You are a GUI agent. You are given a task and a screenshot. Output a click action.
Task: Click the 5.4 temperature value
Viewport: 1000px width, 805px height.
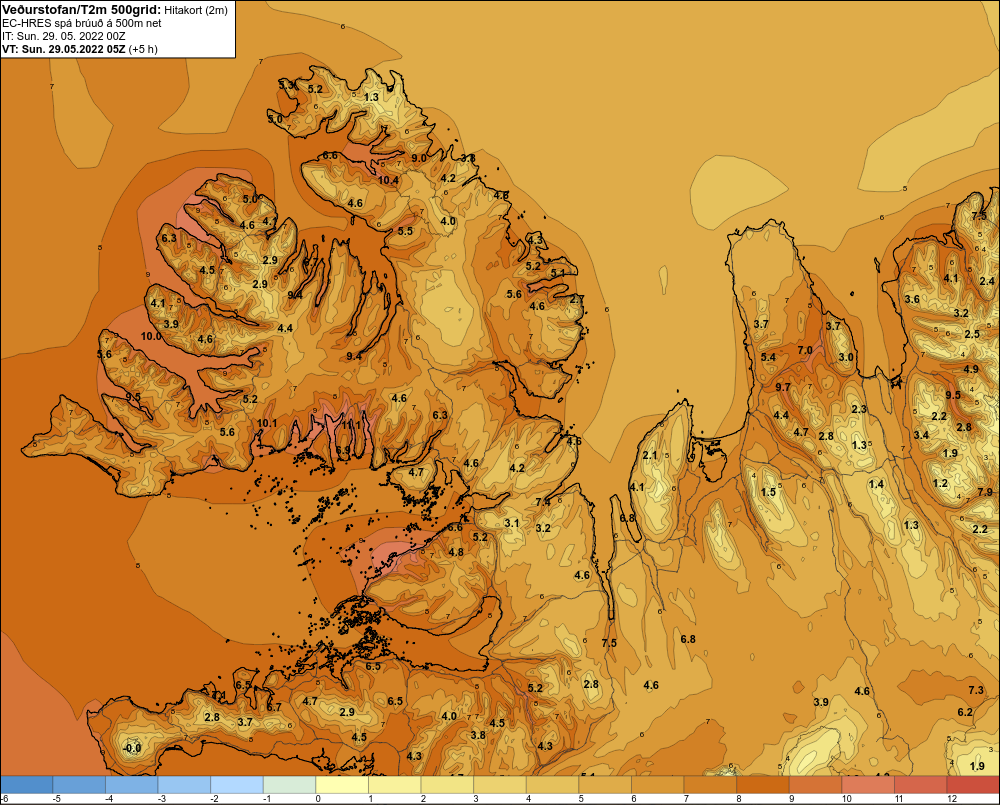click(768, 357)
